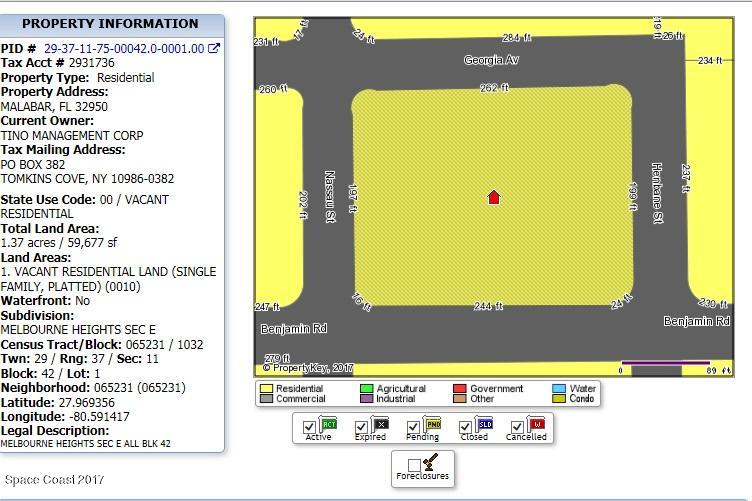The height and width of the screenshot is (501, 752).
Task: Disable the Closed listings checkbox
Action: tap(465, 427)
